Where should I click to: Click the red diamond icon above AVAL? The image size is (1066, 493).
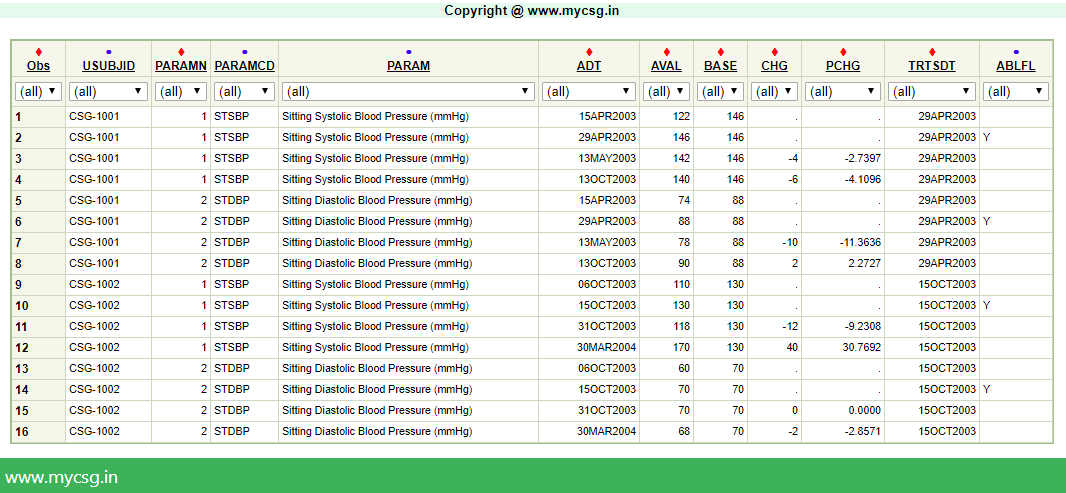pos(666,52)
